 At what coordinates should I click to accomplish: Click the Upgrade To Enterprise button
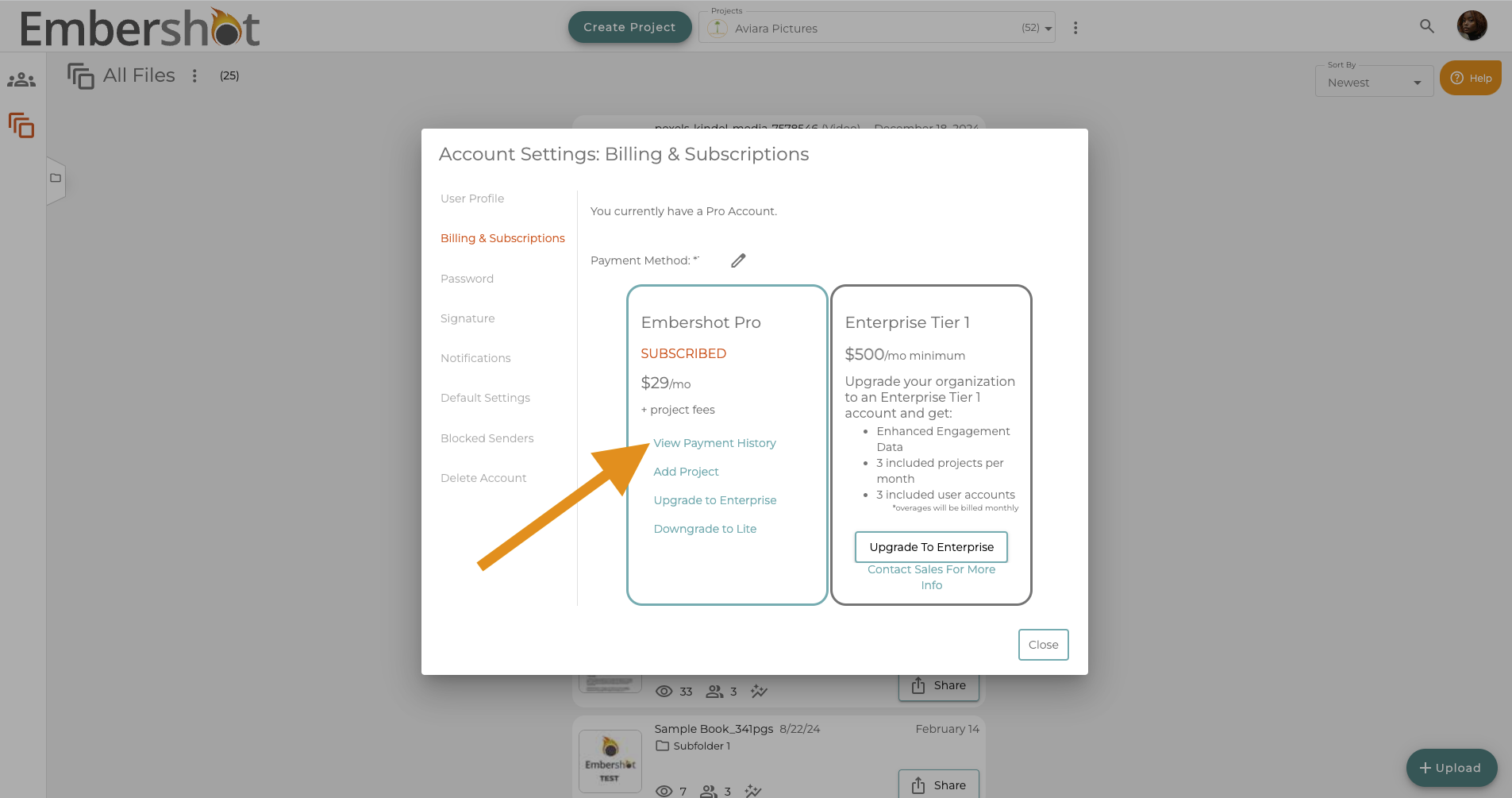pos(931,547)
